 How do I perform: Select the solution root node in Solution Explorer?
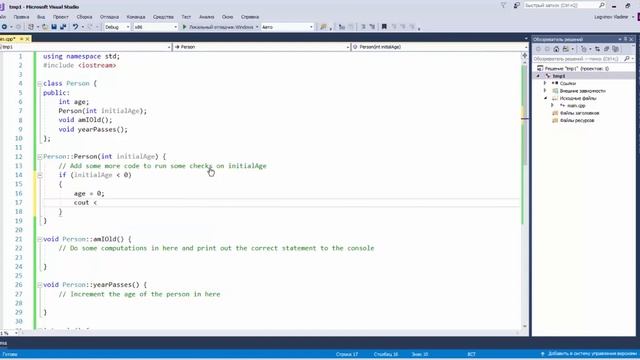tap(576, 69)
